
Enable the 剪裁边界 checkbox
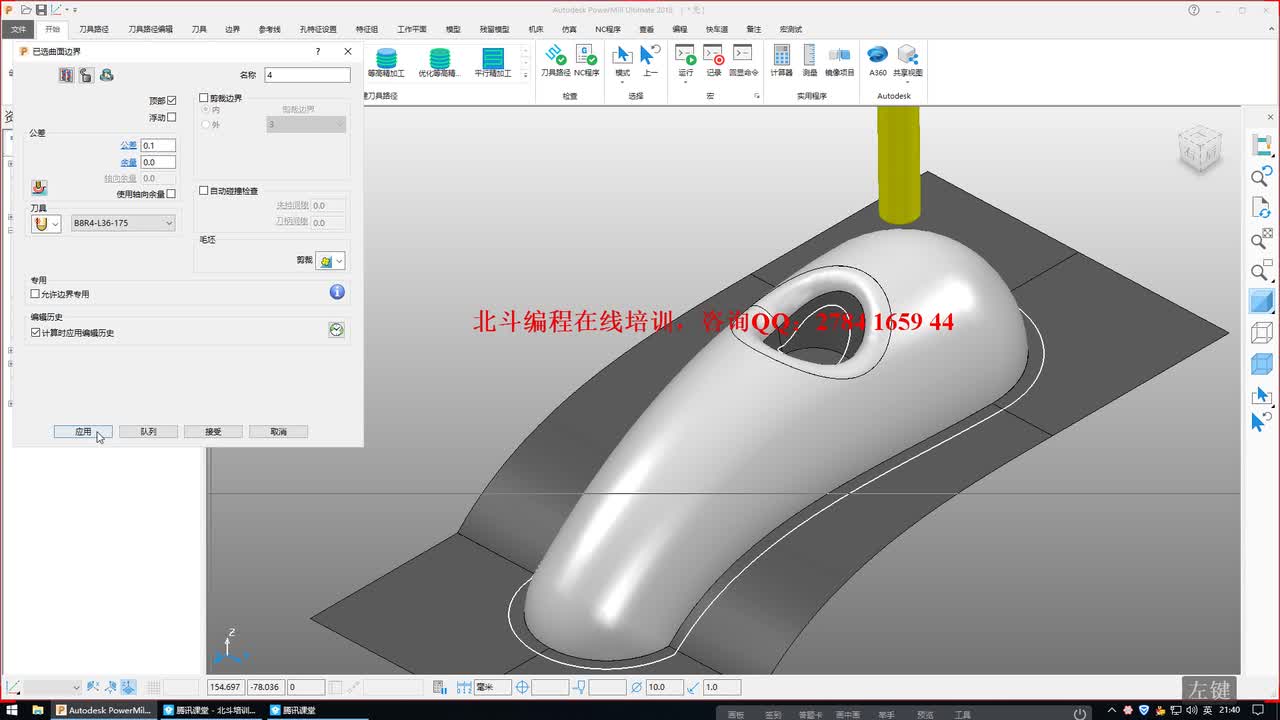coord(204,98)
